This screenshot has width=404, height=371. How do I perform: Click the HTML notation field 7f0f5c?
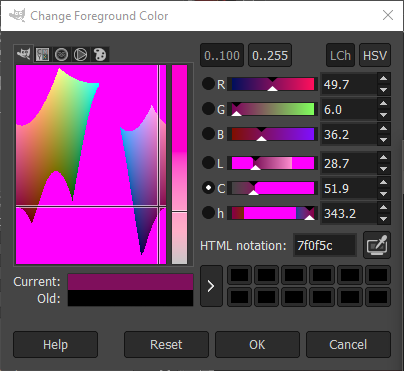coord(325,246)
